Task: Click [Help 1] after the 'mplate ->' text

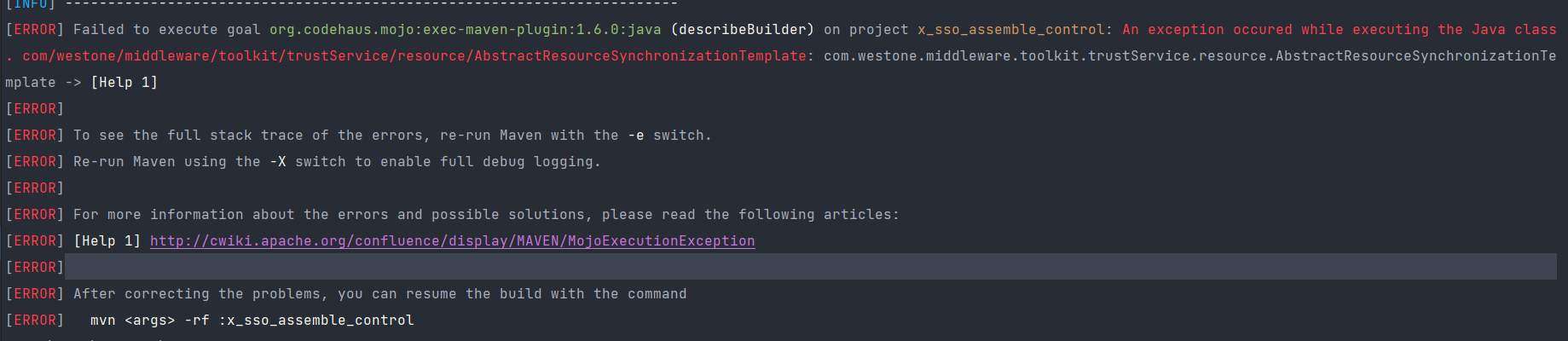Action: pyautogui.click(x=124, y=83)
